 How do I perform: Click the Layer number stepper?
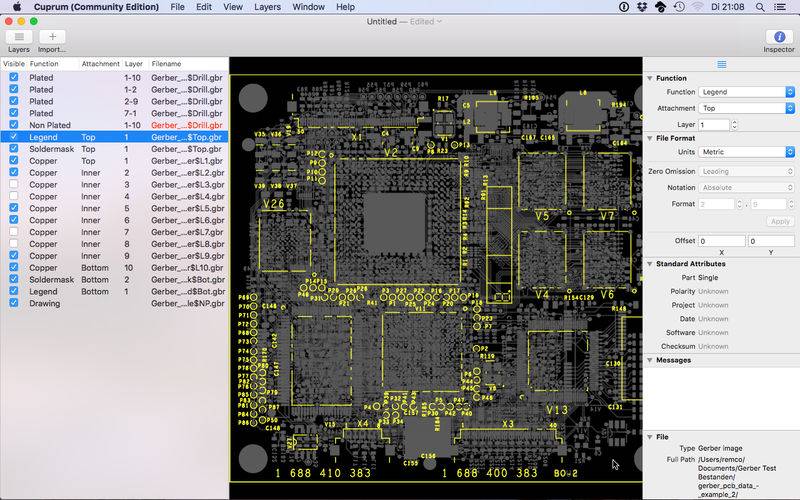pos(735,125)
